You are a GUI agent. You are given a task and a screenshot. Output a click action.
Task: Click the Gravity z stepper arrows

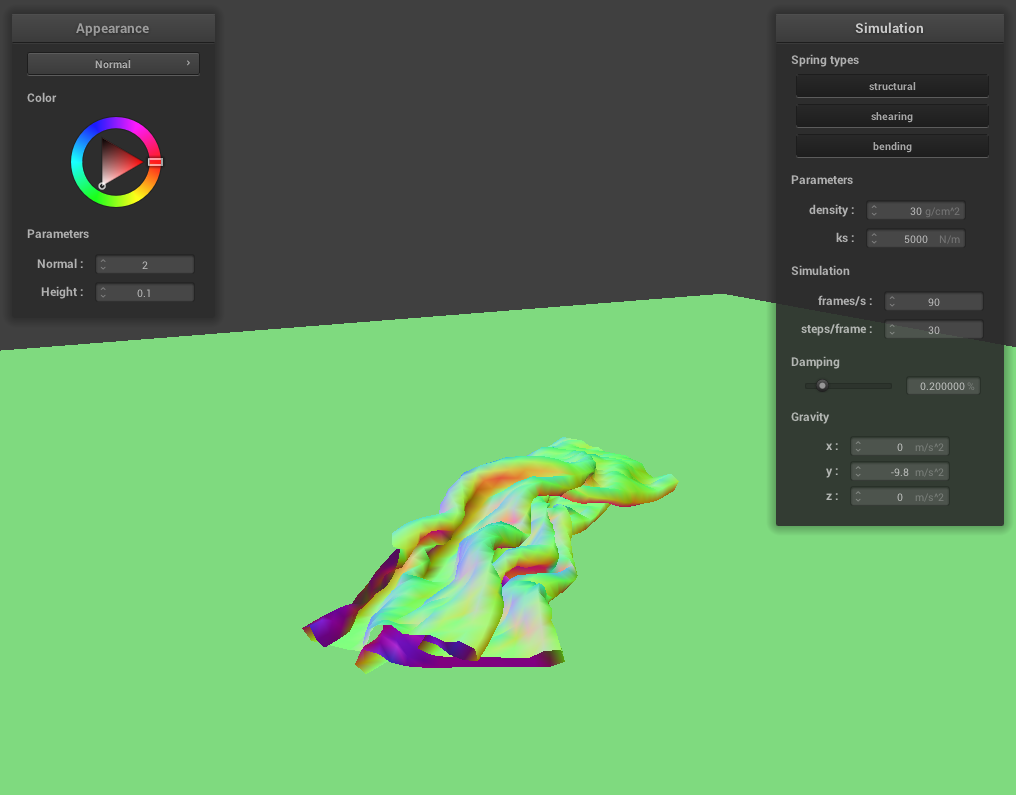click(x=858, y=496)
